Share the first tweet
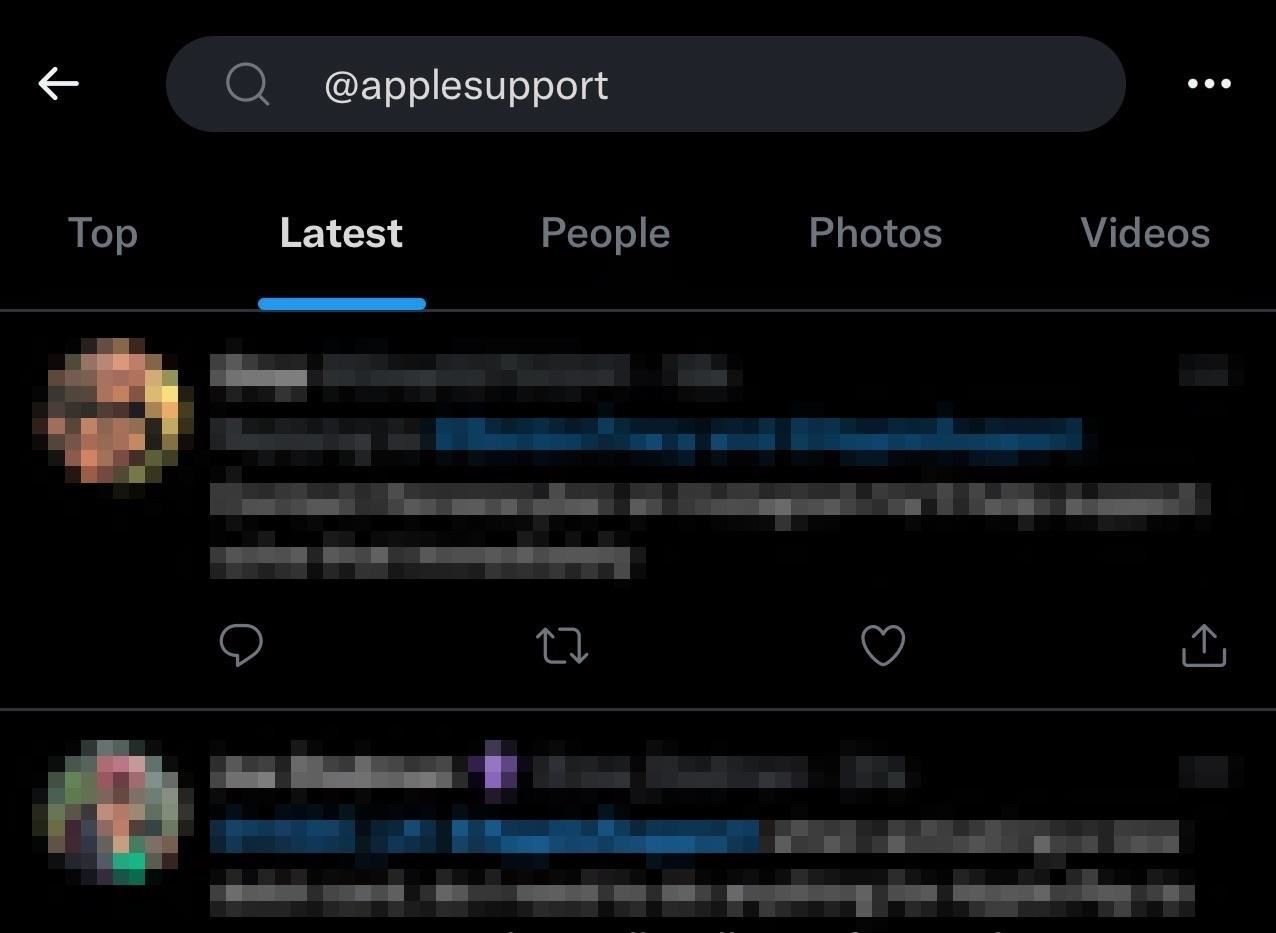Image resolution: width=1276 pixels, height=933 pixels. coord(1204,645)
